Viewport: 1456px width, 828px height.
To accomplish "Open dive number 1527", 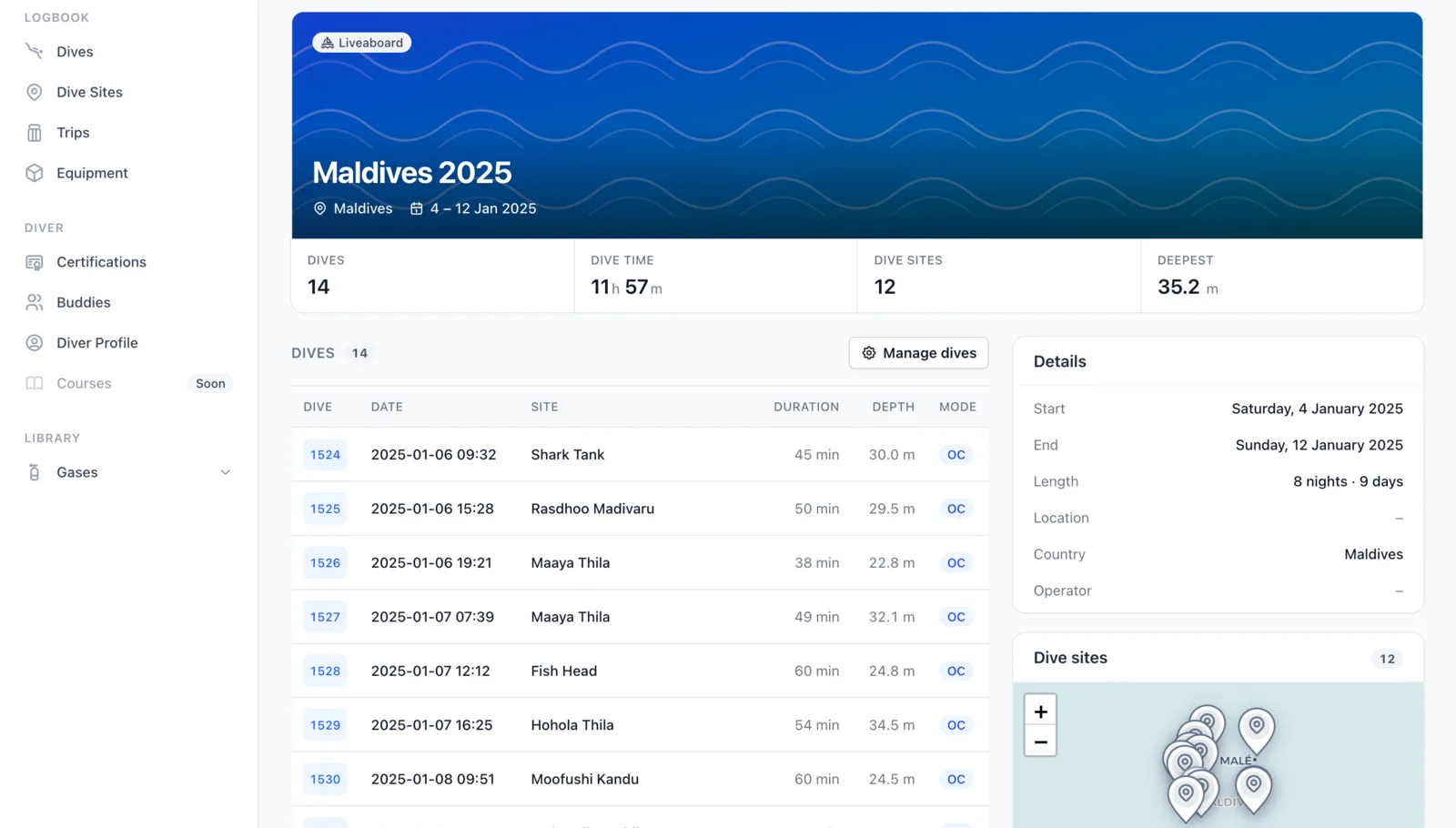I will pos(325,617).
